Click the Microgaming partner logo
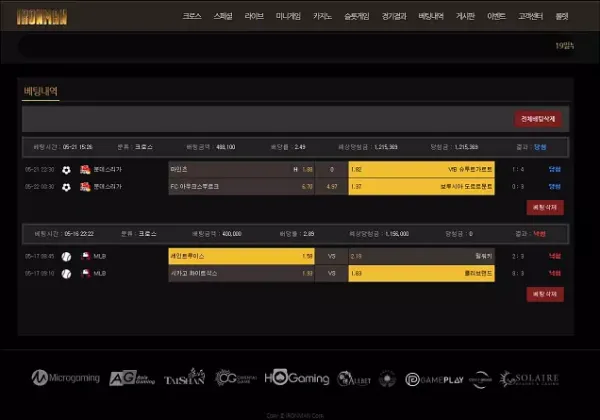Viewport: 600px width, 420px height. tap(65, 378)
